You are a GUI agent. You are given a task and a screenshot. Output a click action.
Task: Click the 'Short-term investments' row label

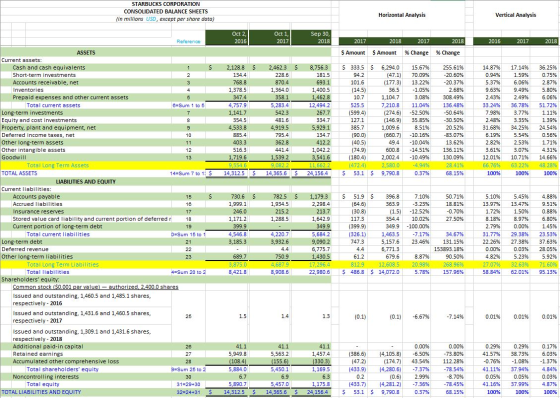[x=44, y=75]
